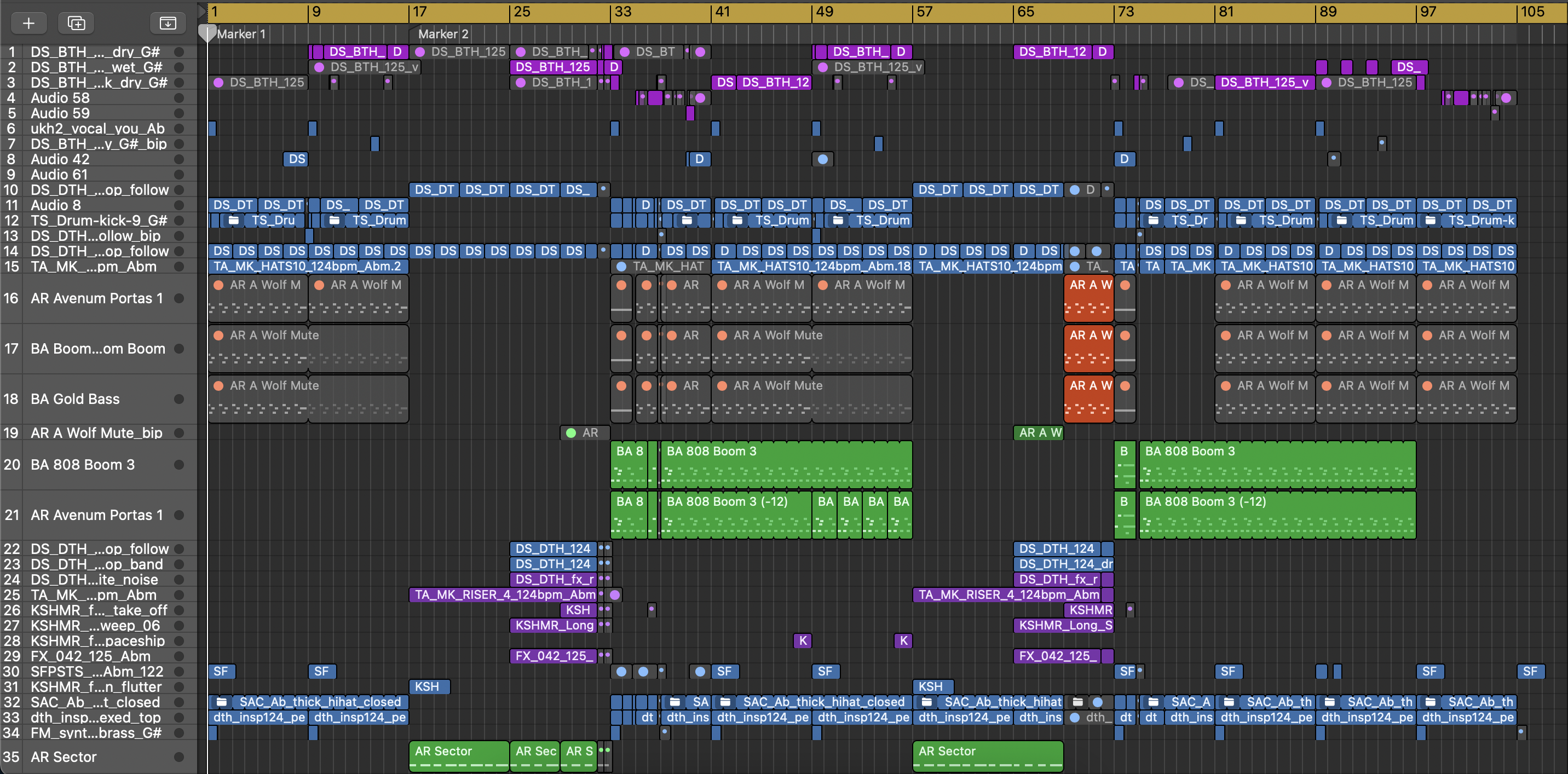Toggle the status dot on track 20 BA 808 Boom 3
Screen dimensions: 1568x774
[x=179, y=464]
